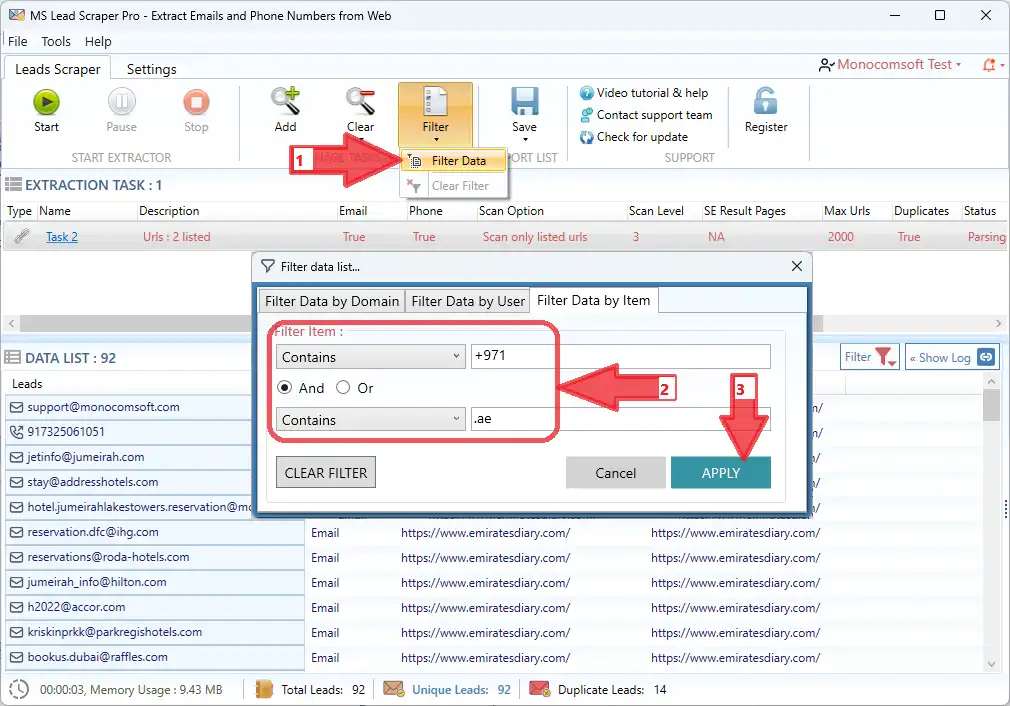Click the Clear tasks magnifier icon
Screen dimensions: 1010x706
[x=360, y=100]
